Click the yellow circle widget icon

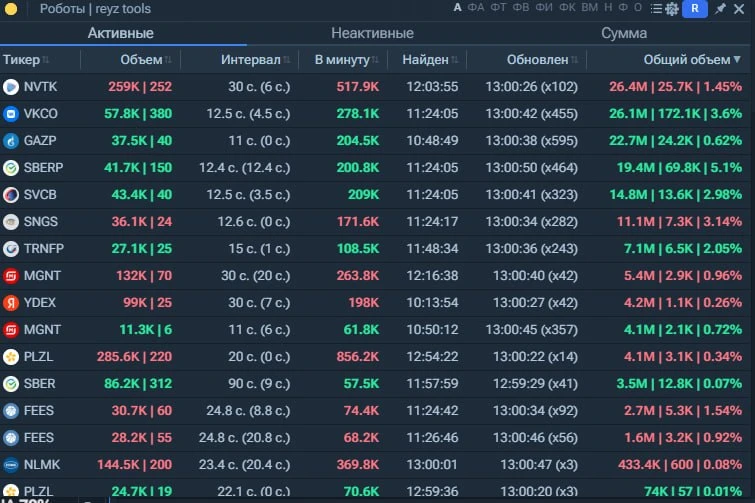coord(11,9)
